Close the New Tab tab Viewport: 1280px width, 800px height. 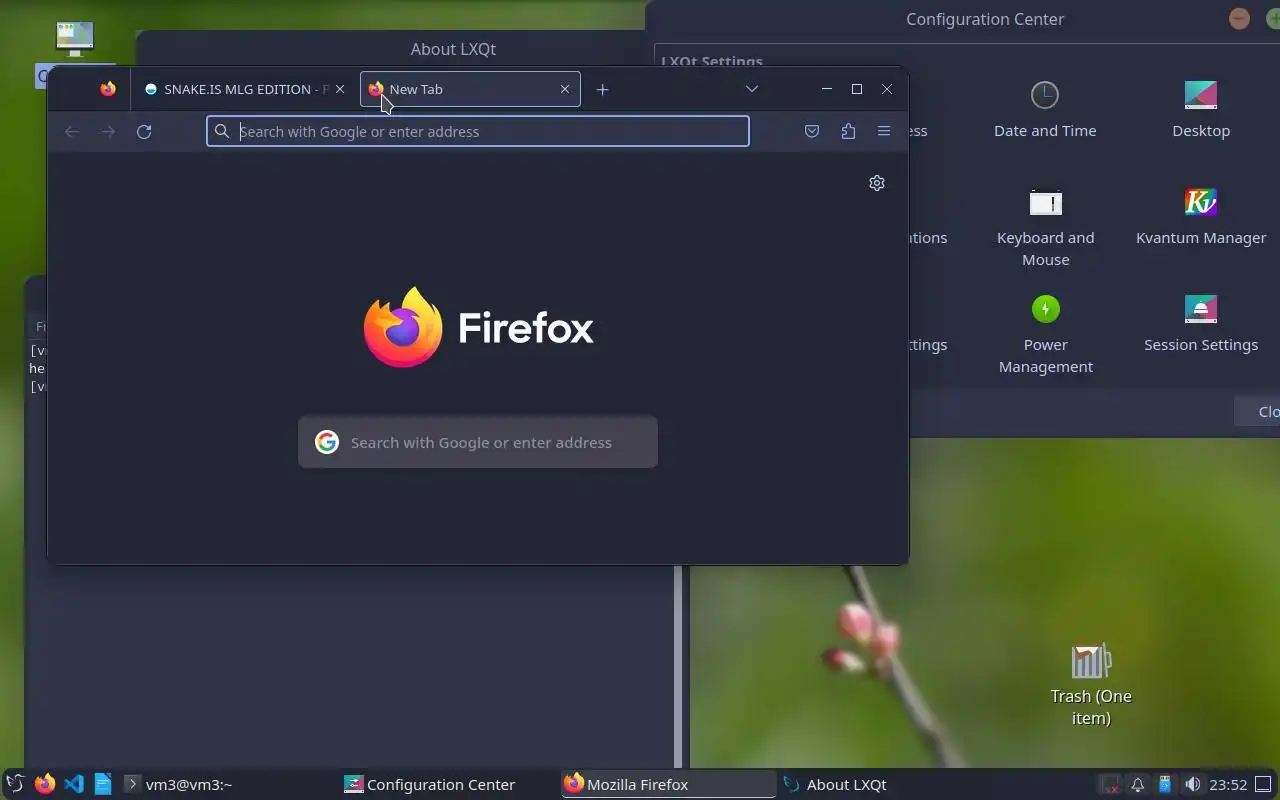pyautogui.click(x=565, y=89)
